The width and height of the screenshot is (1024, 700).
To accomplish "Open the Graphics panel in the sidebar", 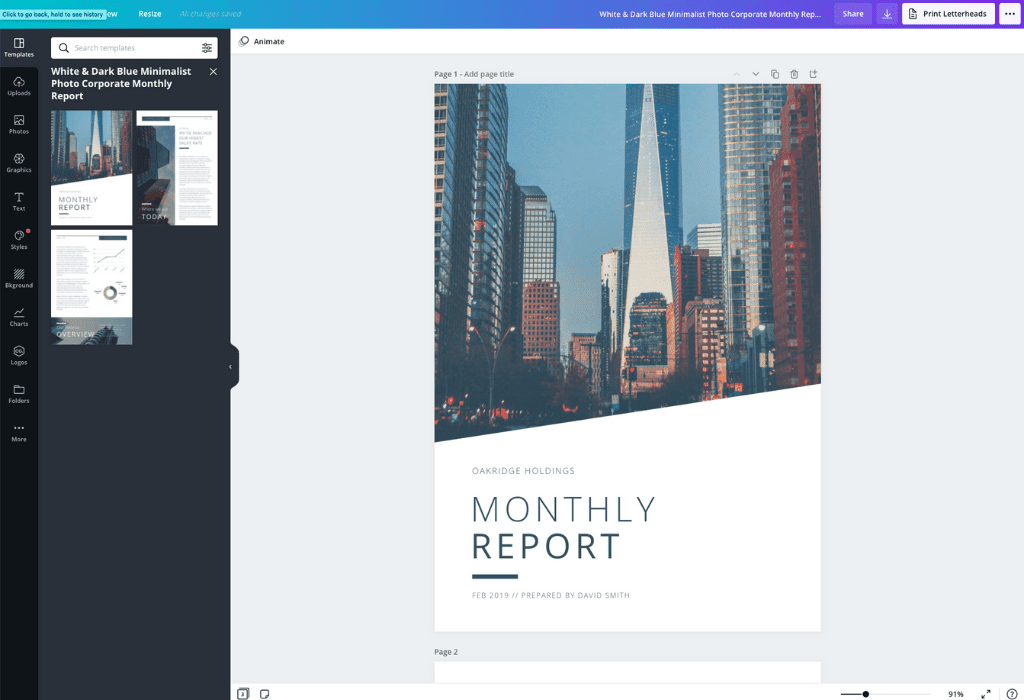I will (x=19, y=163).
